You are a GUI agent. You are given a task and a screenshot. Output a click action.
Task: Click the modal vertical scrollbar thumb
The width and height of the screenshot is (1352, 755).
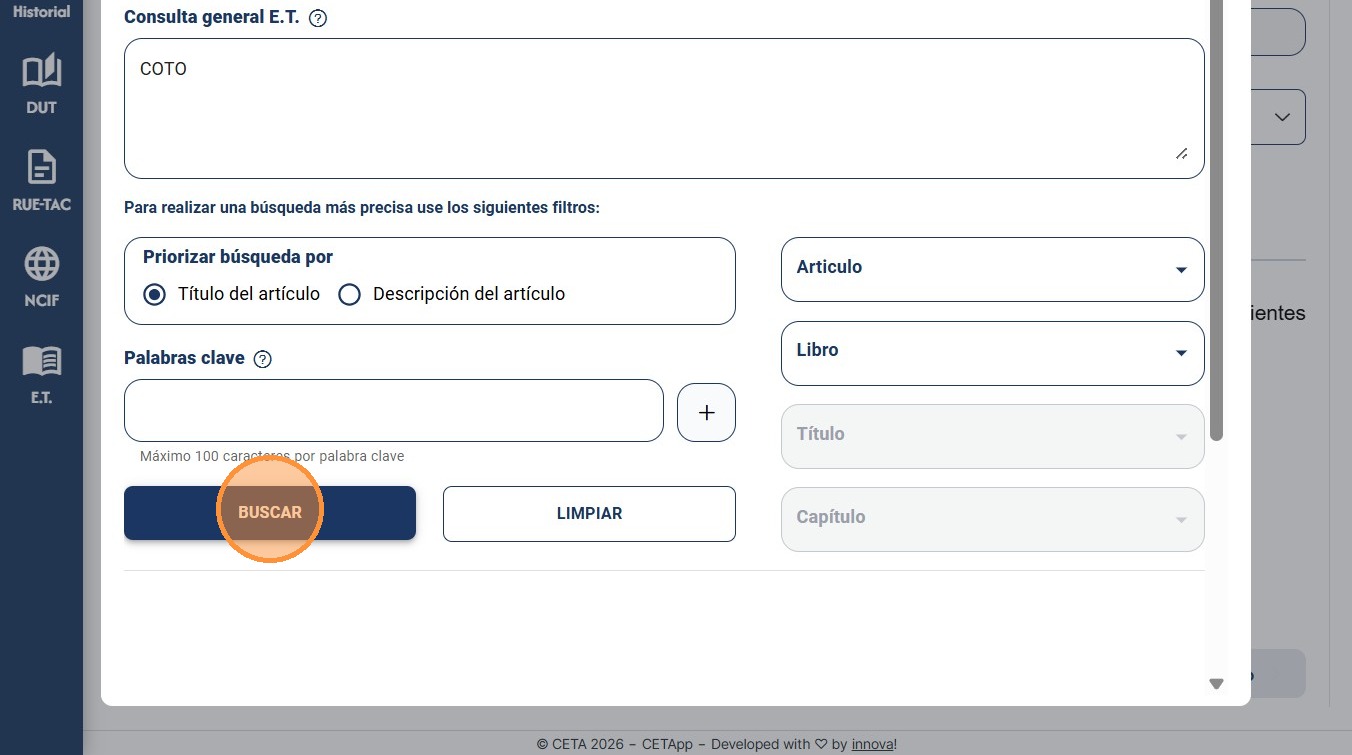[x=1216, y=220]
